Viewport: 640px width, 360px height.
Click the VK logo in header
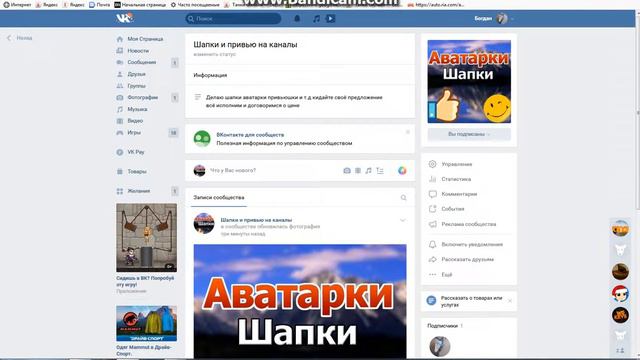124,18
